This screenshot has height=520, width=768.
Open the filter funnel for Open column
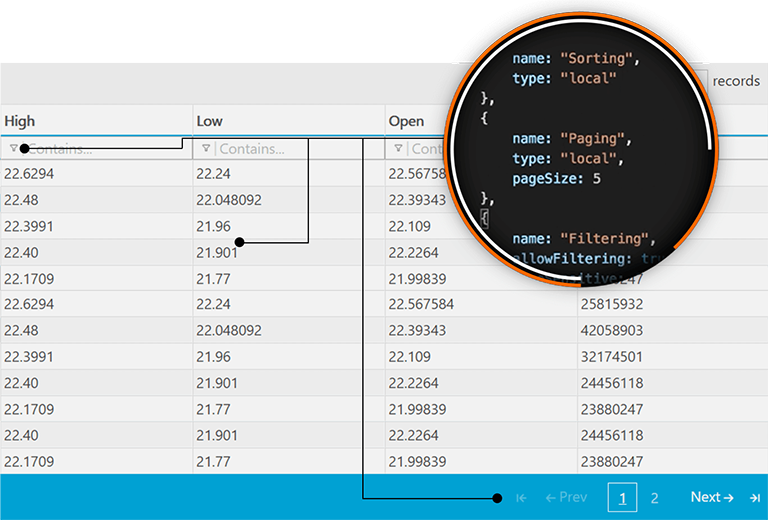click(x=398, y=149)
